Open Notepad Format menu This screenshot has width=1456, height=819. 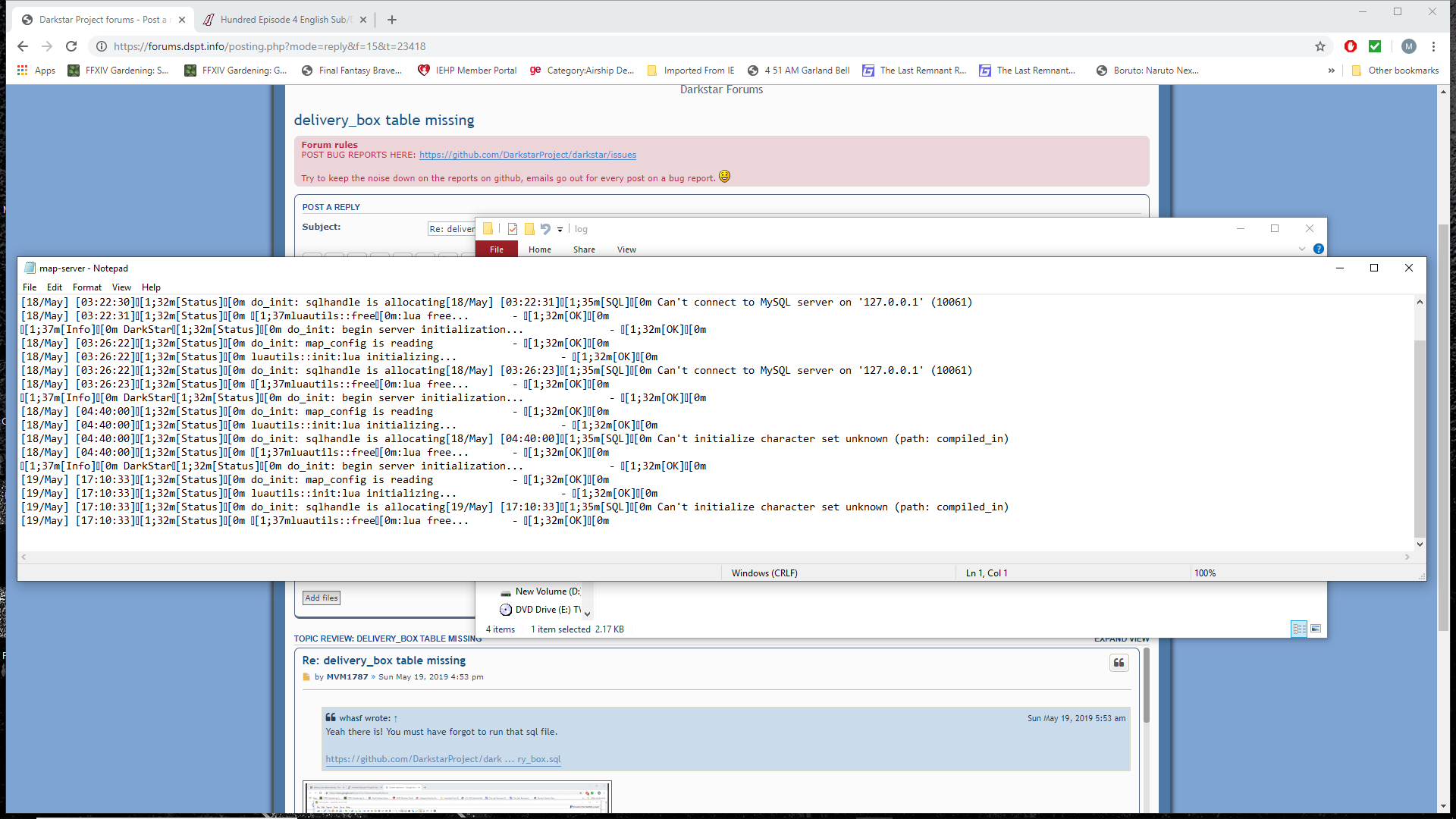click(86, 287)
